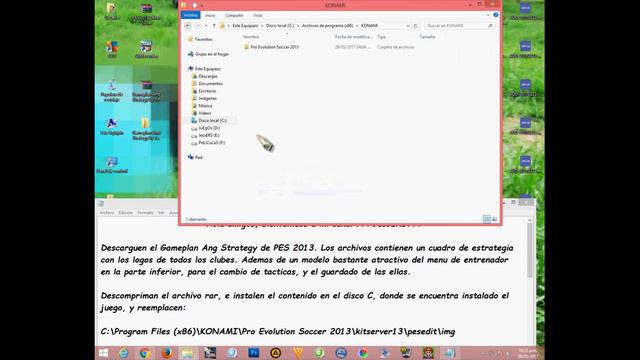Open Explorer help with the question mark
640x360 pixels.
pos(496,15)
